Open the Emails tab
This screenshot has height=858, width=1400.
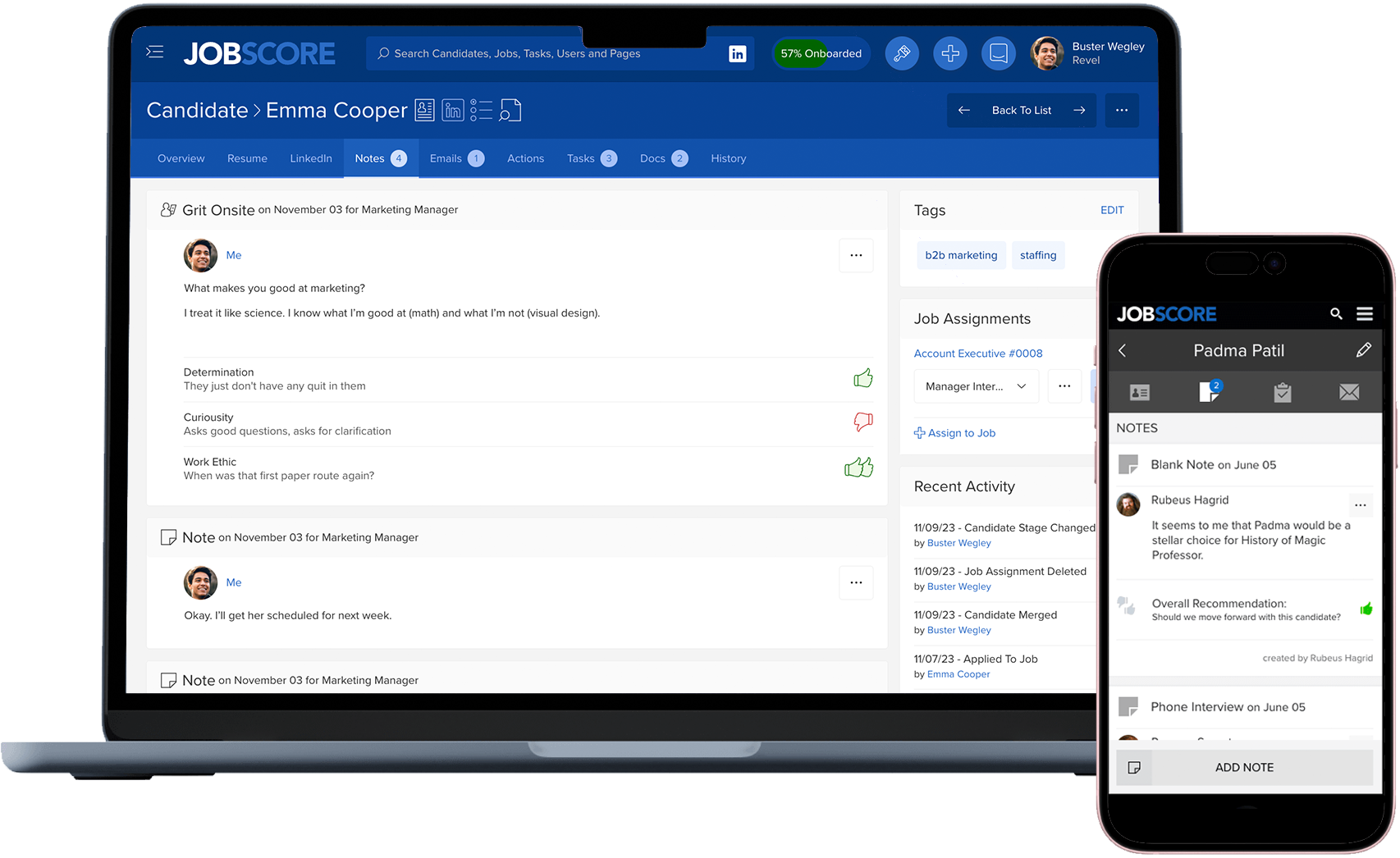click(457, 158)
